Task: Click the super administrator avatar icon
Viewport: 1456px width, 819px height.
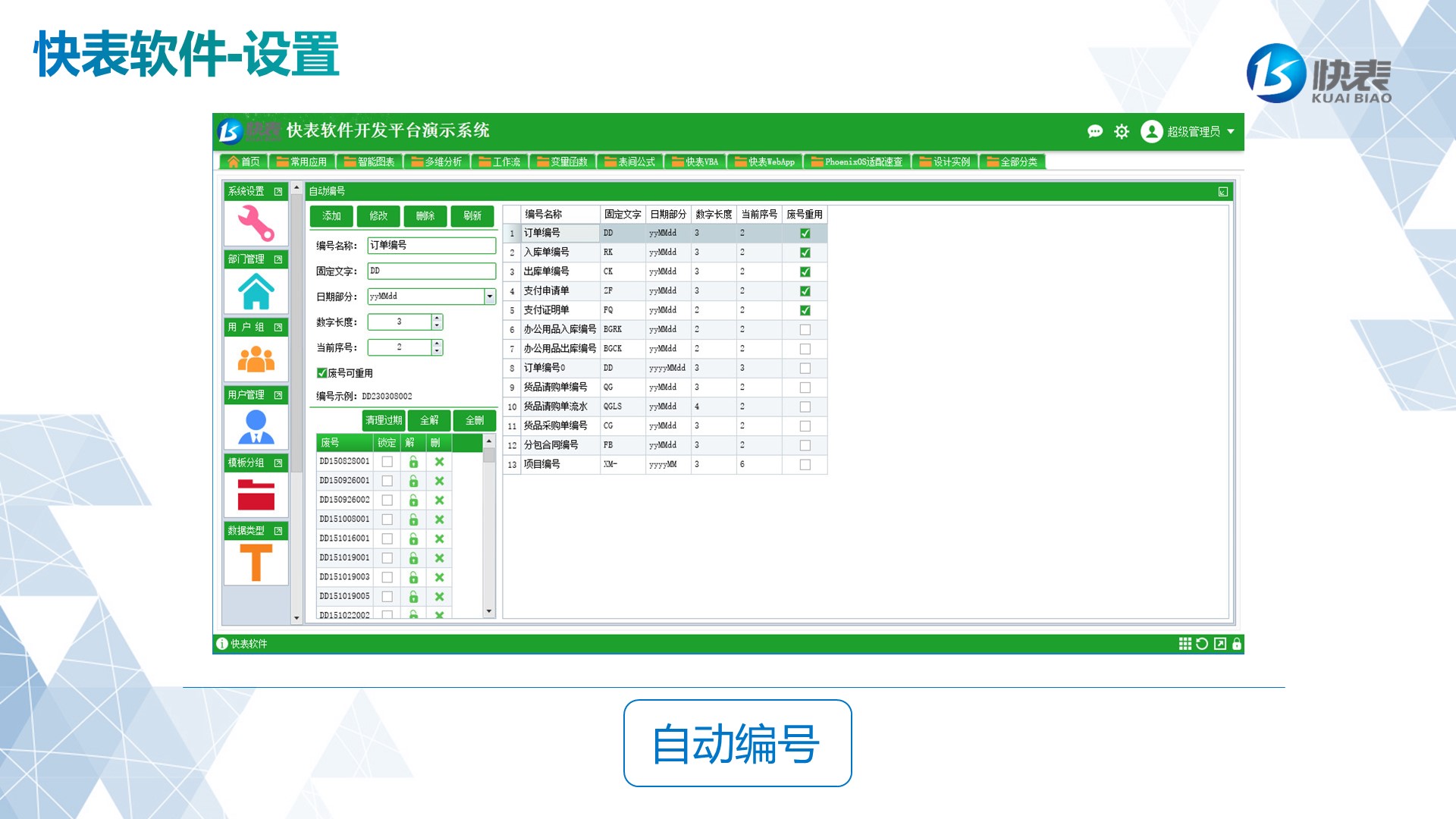Action: click(1152, 131)
